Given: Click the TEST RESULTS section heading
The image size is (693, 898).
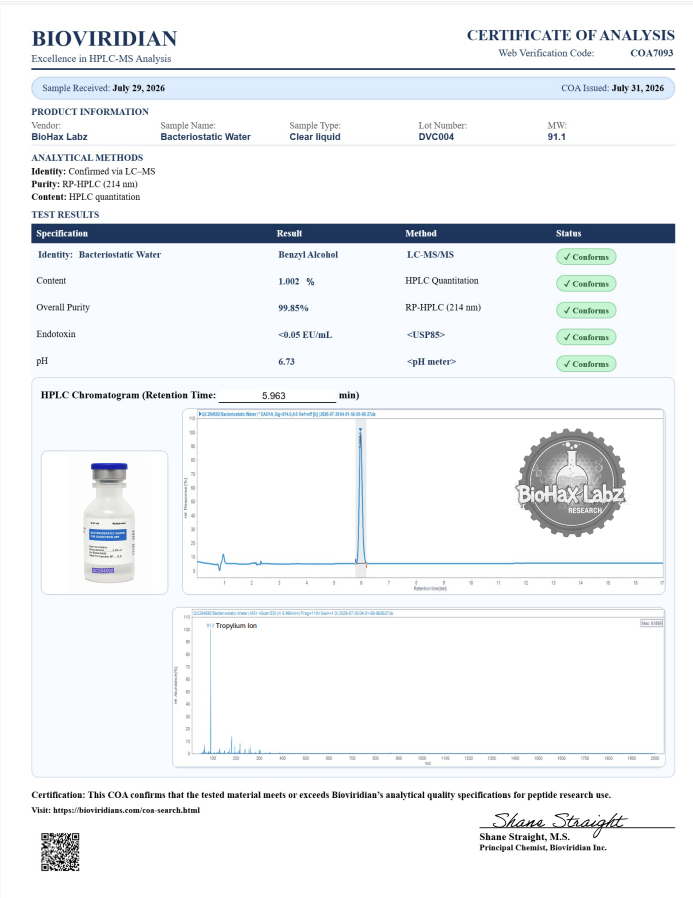Looking at the screenshot, I should point(65,215).
